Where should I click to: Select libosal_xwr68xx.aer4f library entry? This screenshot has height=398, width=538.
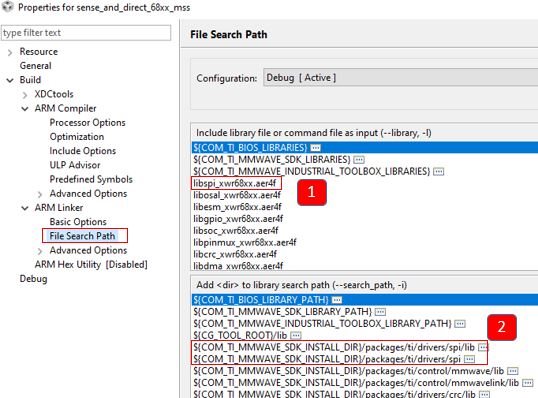coord(237,195)
